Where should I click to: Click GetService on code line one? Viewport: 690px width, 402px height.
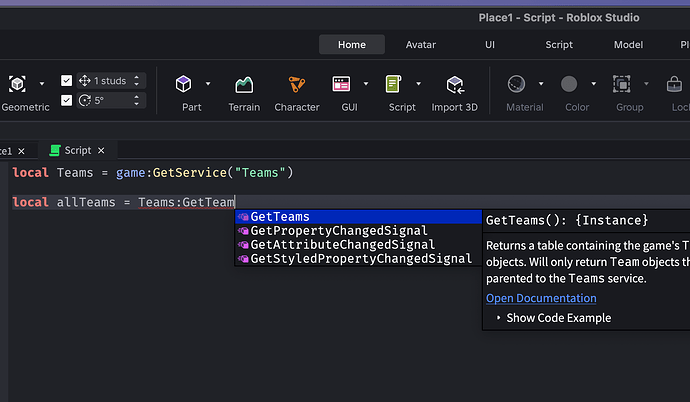click(190, 172)
